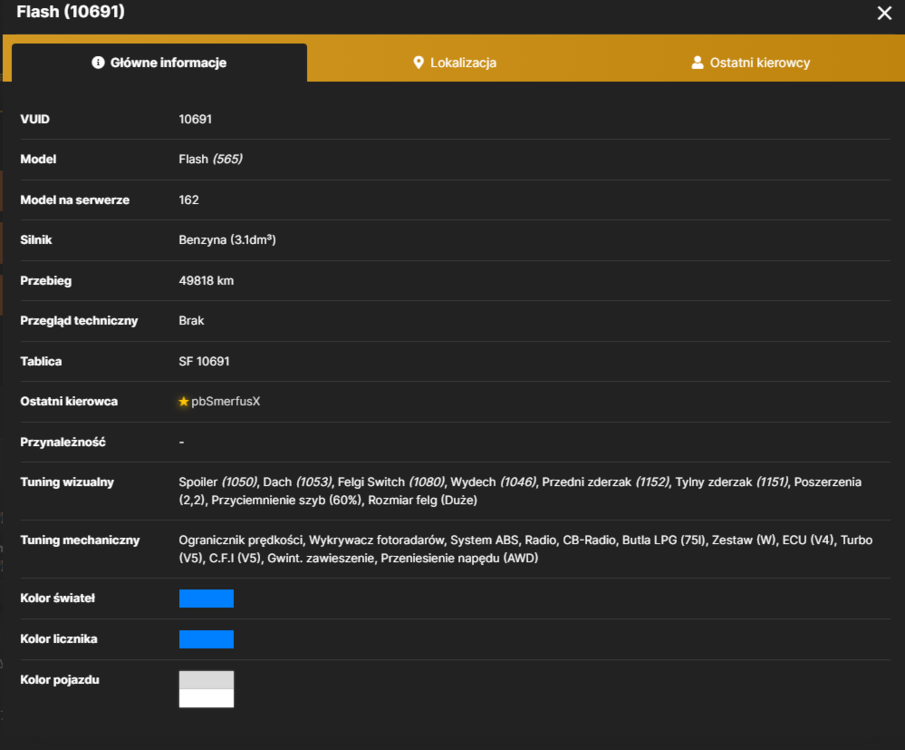The image size is (905, 750).
Task: Click the light gray Kolor pojazdu swatch
Action: coord(206,680)
